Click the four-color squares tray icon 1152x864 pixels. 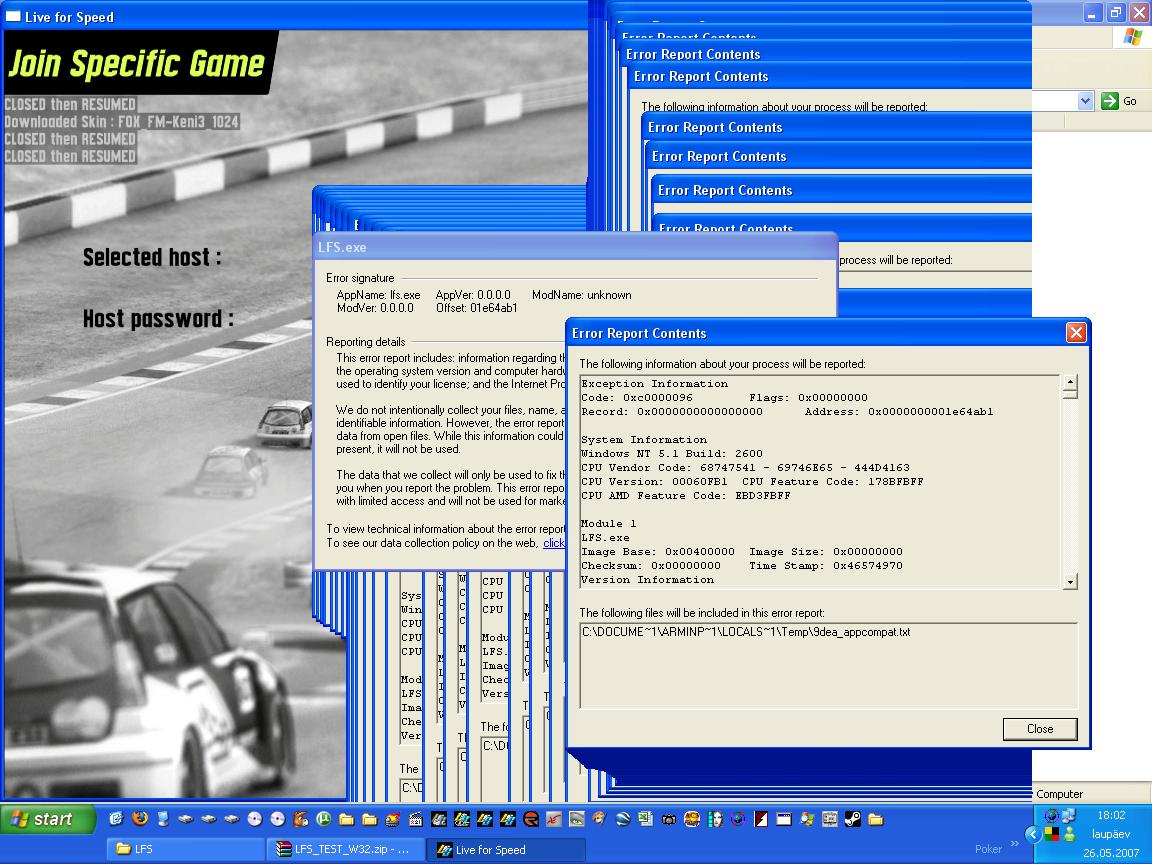click(x=1052, y=834)
